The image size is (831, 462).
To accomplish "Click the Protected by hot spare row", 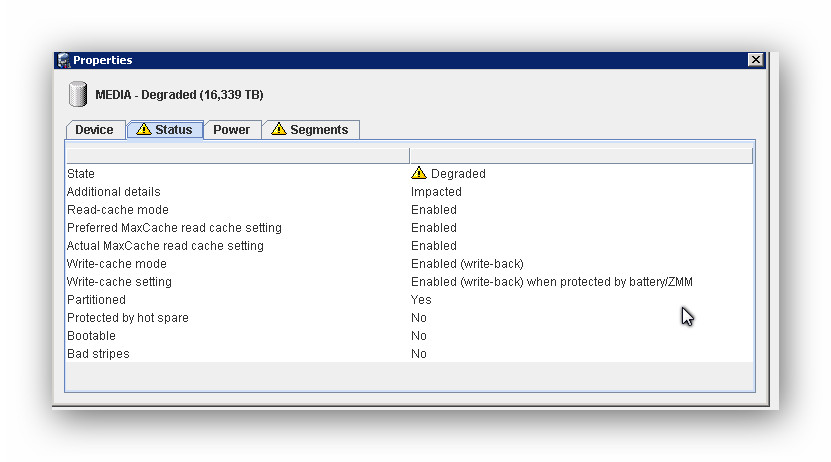I will click(127, 318).
